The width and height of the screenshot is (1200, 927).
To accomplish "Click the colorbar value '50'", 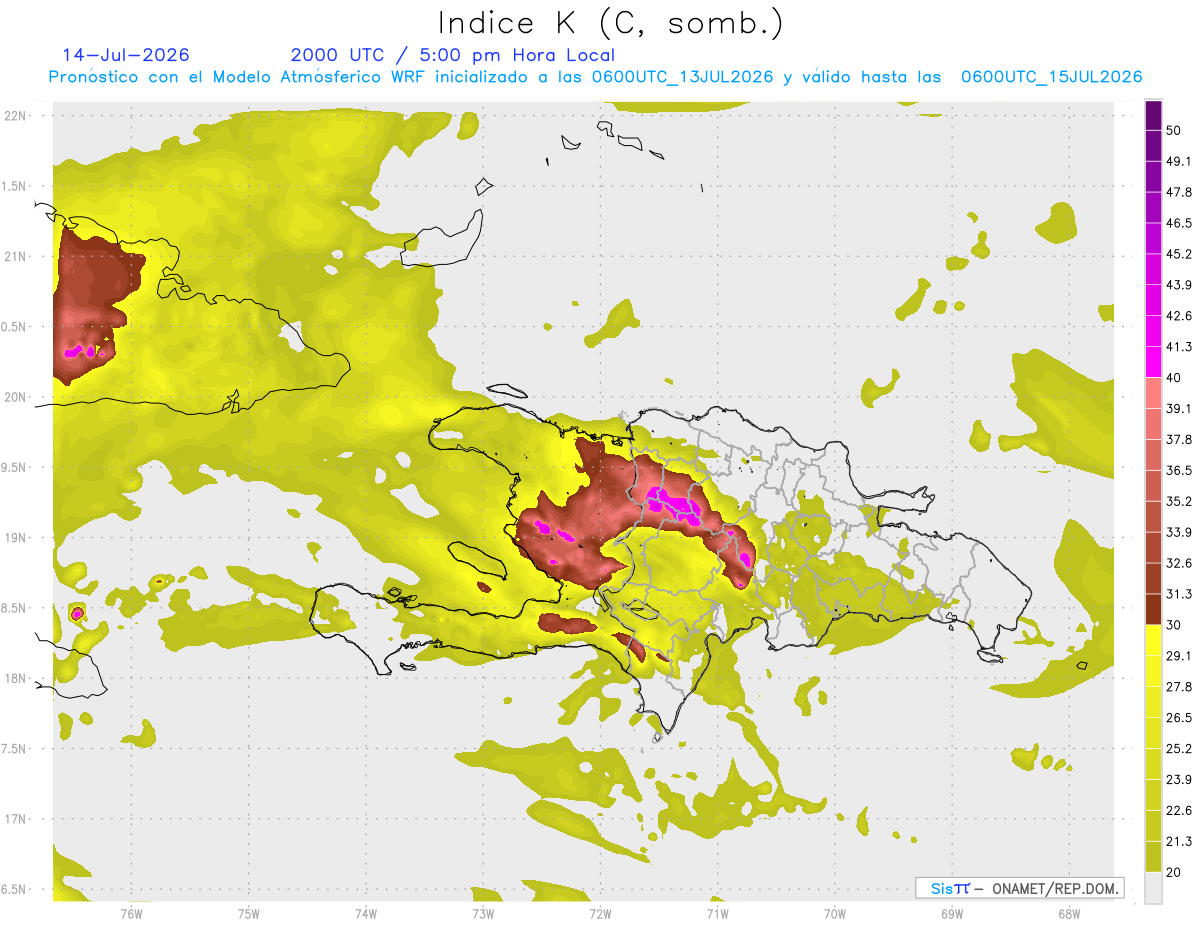I will click(x=1175, y=130).
